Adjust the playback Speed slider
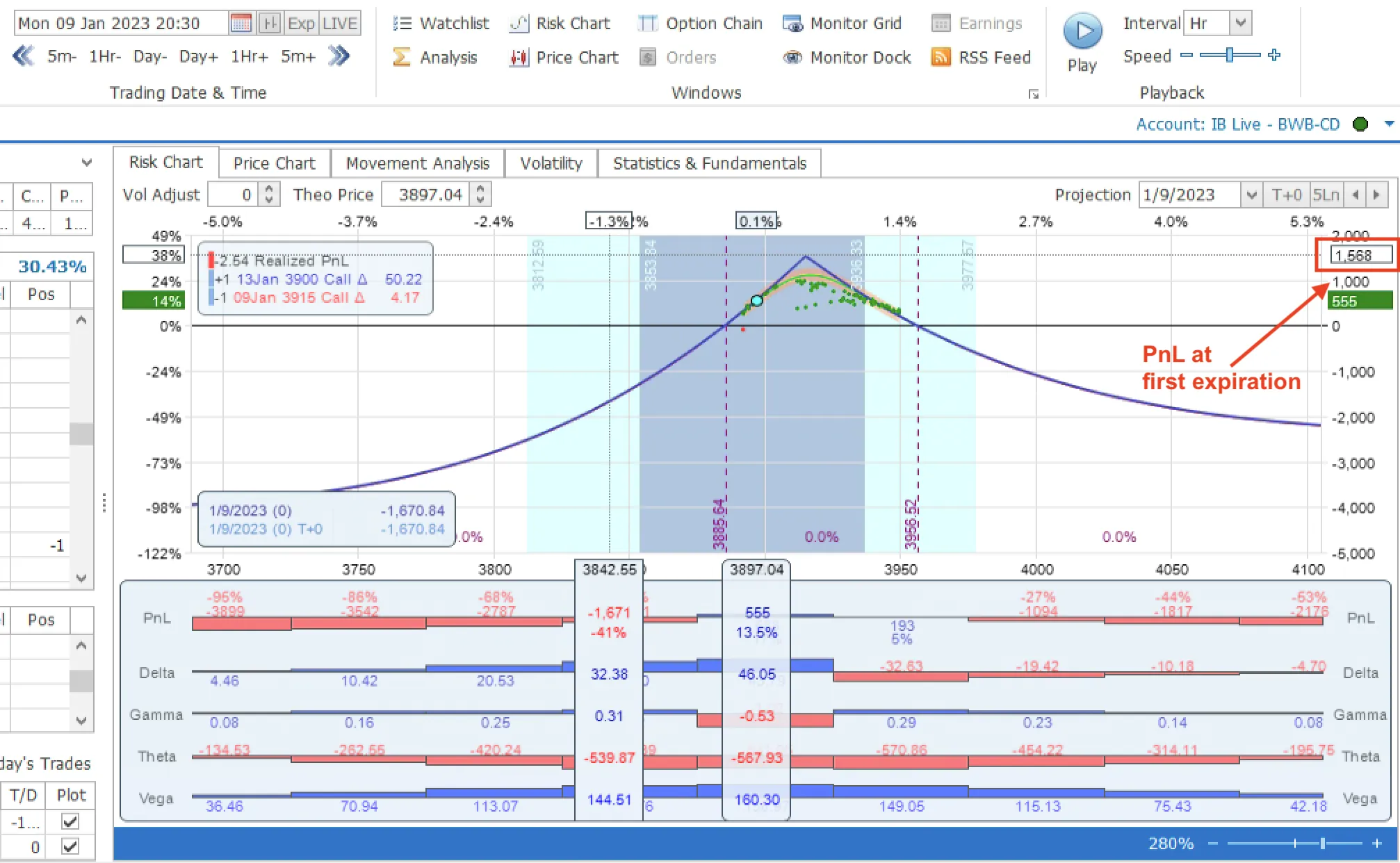Viewport: 1400px width, 863px height. pos(1230,56)
